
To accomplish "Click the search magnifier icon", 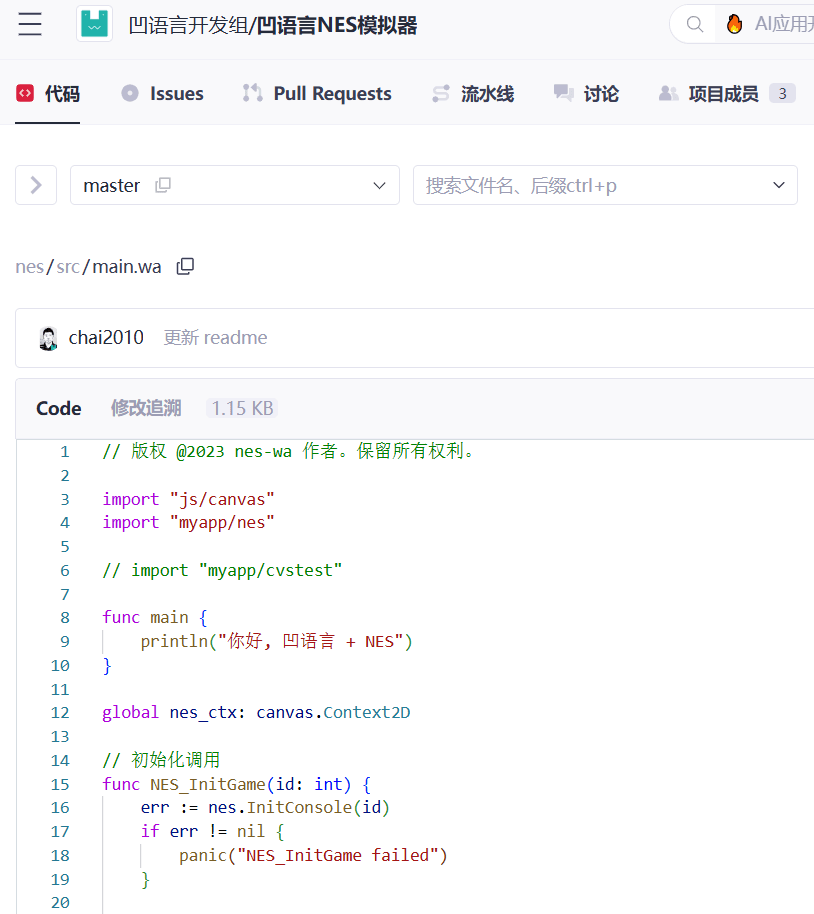I will pos(694,25).
